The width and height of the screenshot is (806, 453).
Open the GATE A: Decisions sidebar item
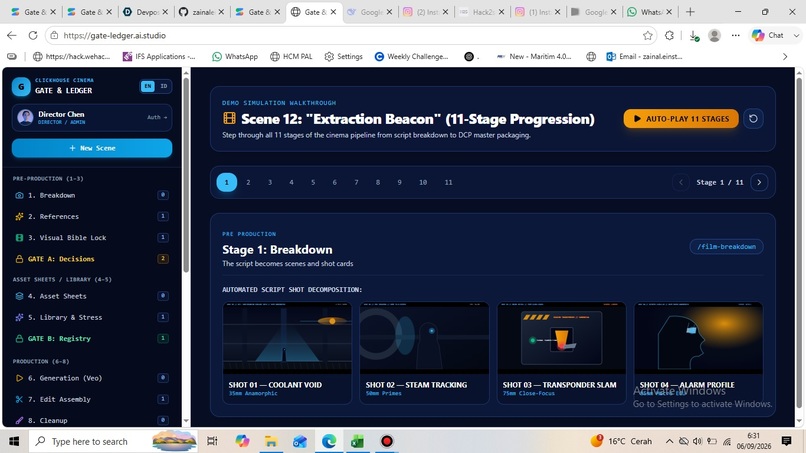tap(92, 259)
